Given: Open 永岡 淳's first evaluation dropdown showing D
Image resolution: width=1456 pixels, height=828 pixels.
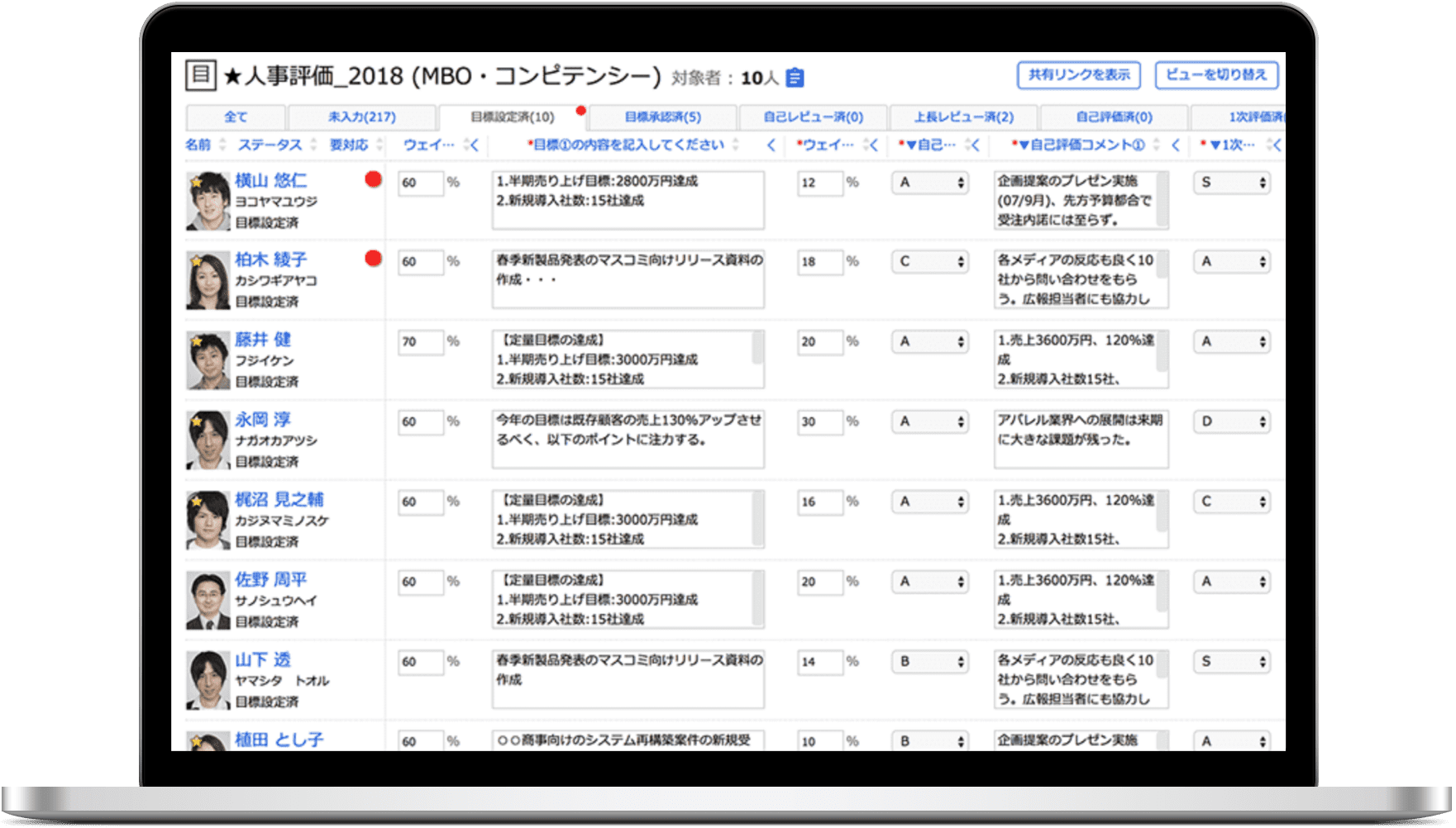Looking at the screenshot, I should click(x=1232, y=422).
